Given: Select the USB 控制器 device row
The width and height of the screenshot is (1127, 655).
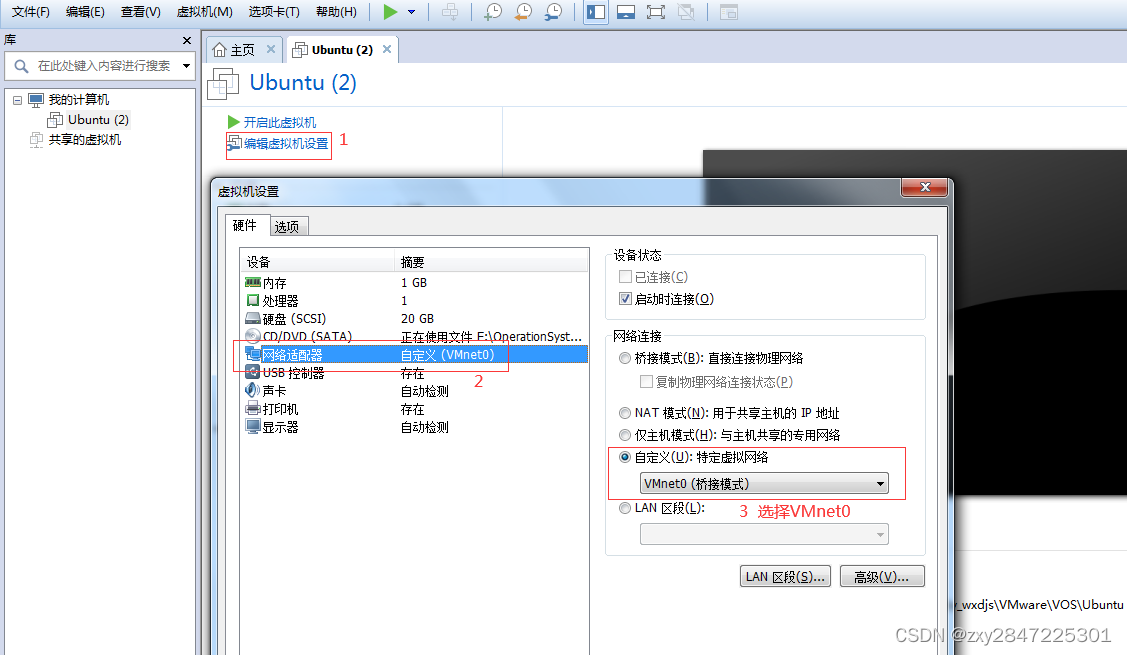Looking at the screenshot, I should tap(416, 373).
